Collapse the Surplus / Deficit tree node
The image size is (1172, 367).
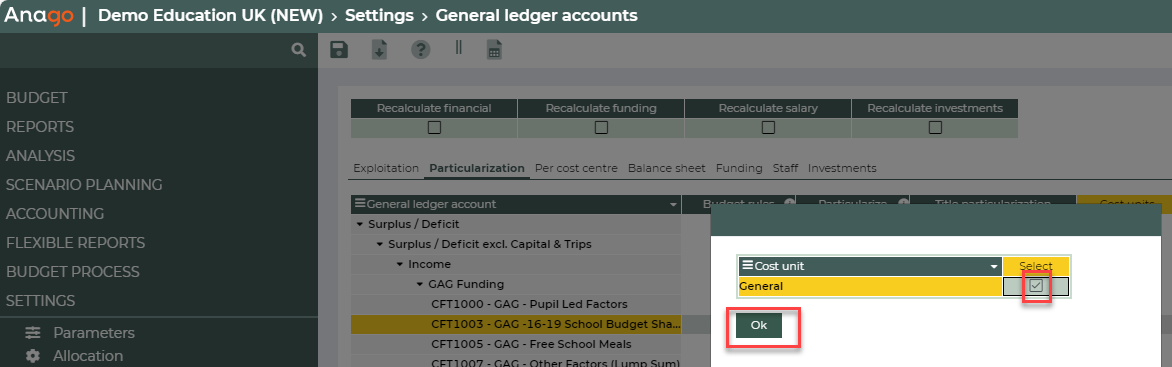click(360, 224)
